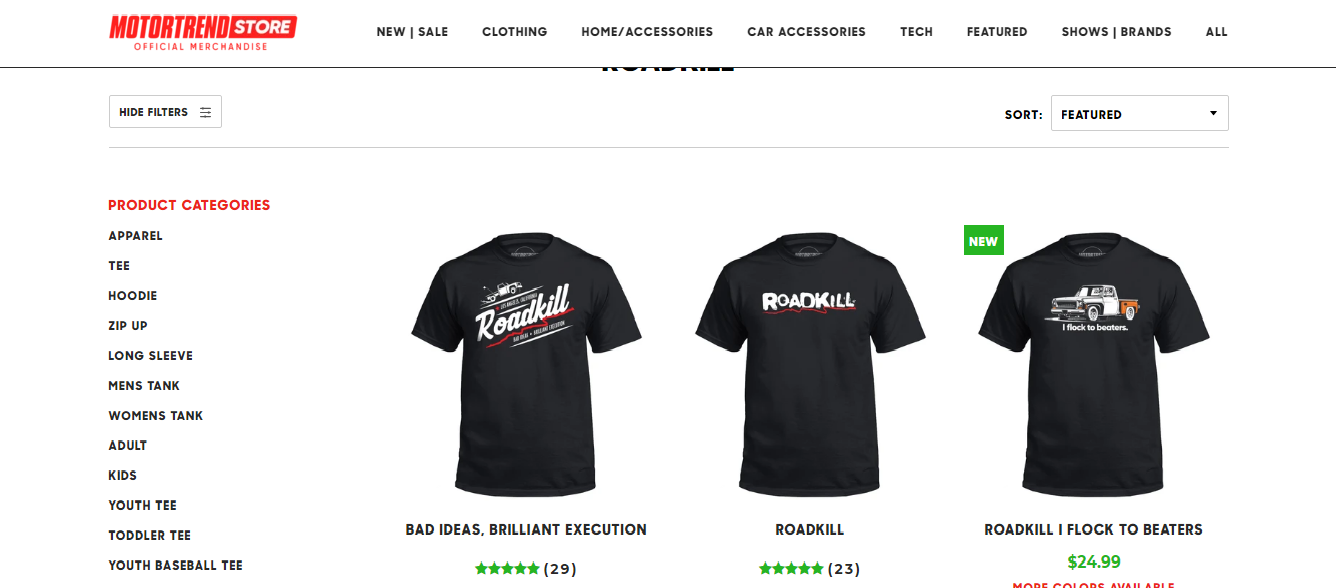View the Roadkill logo tee image

[810, 365]
